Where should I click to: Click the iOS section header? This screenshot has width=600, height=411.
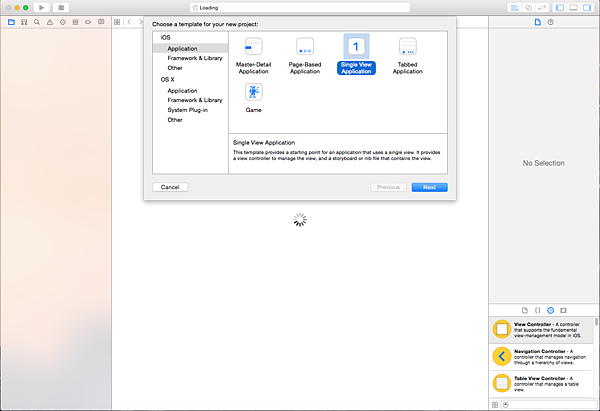[x=165, y=38]
